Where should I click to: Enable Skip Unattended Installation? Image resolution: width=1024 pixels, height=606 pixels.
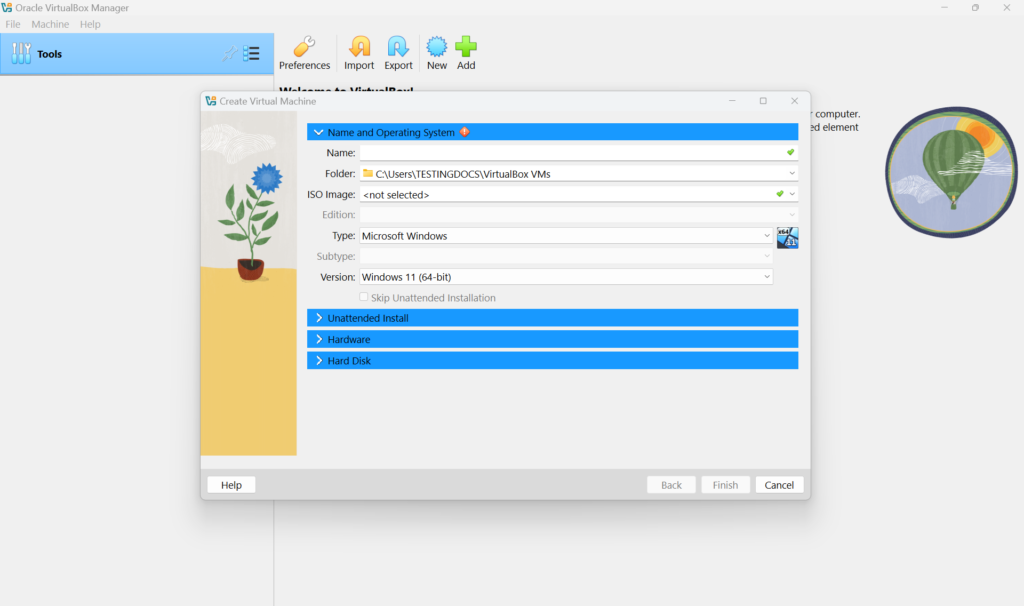pyautogui.click(x=363, y=297)
